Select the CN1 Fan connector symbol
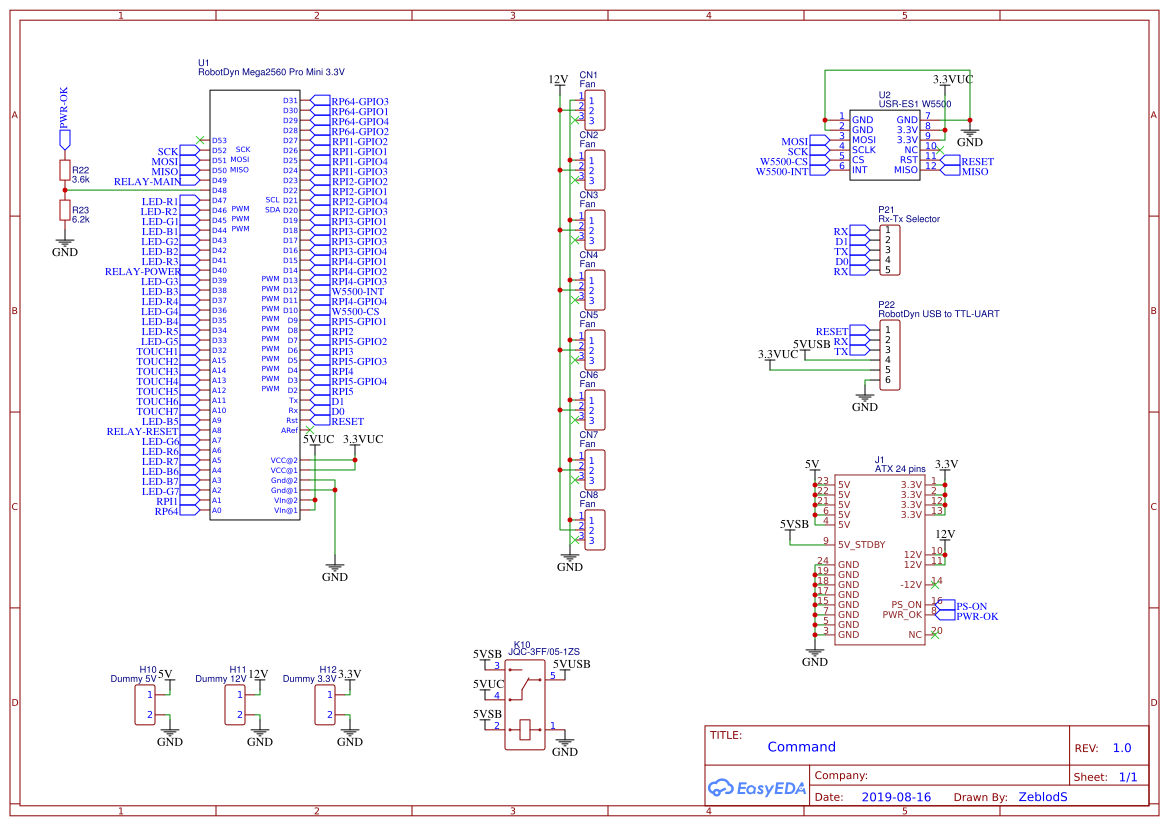Screen dimensions: 1169x827 coord(596,110)
